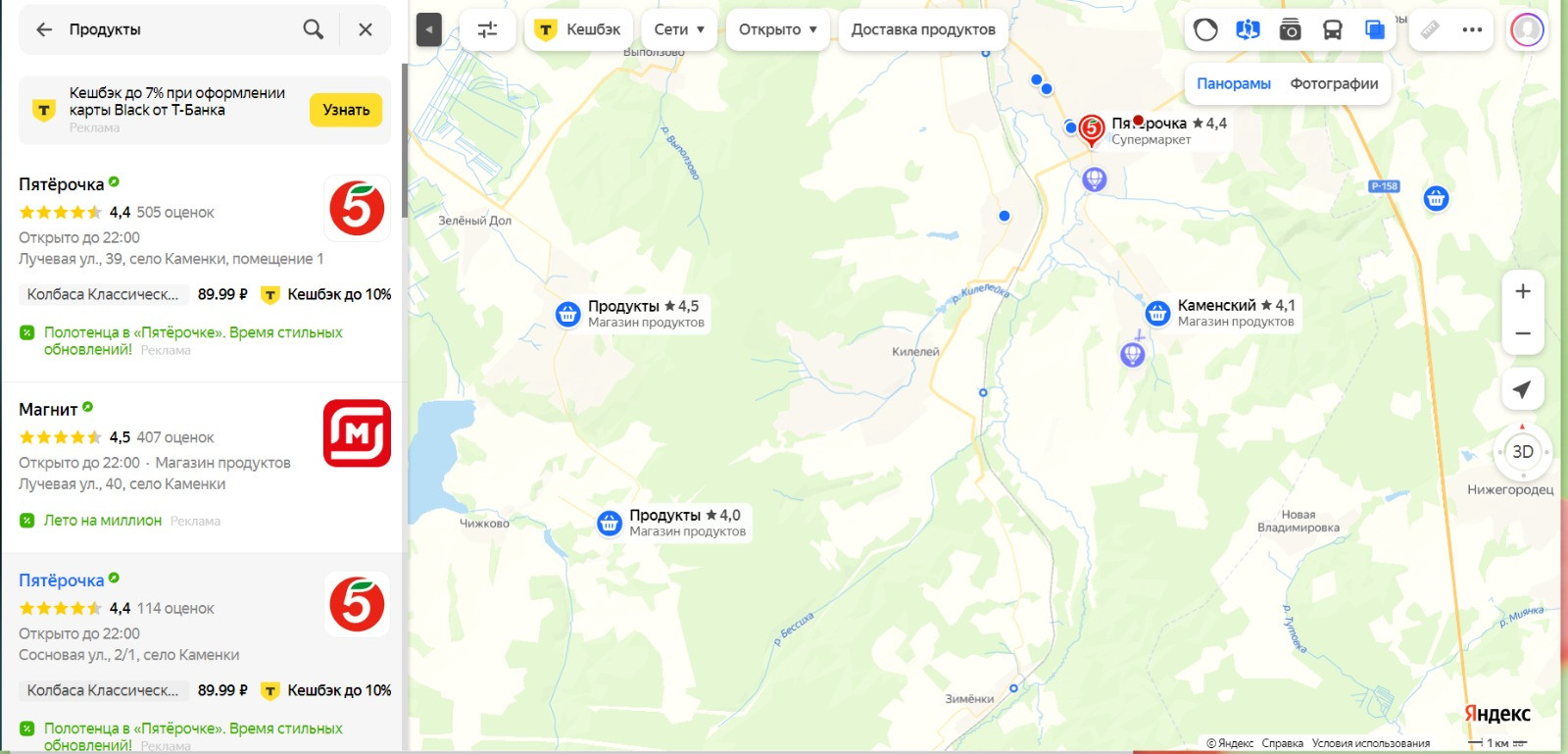
Task: Zoom in the map with plus
Action: click(1523, 291)
